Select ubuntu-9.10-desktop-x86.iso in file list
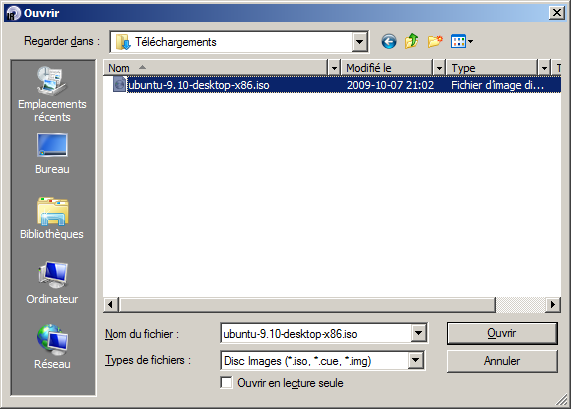Screen dimensions: 571x409 click(199, 85)
